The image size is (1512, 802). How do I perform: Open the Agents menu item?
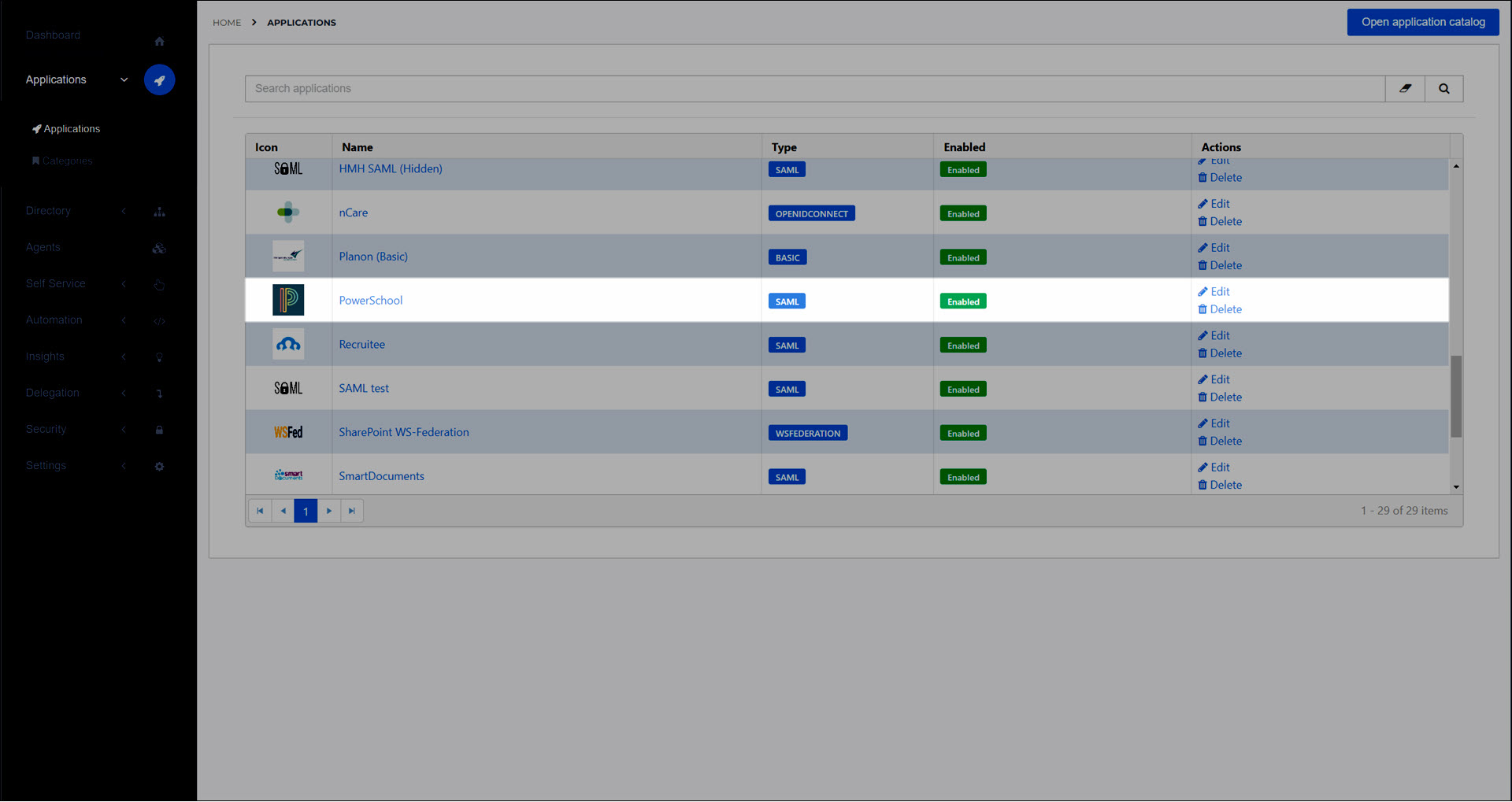[43, 247]
